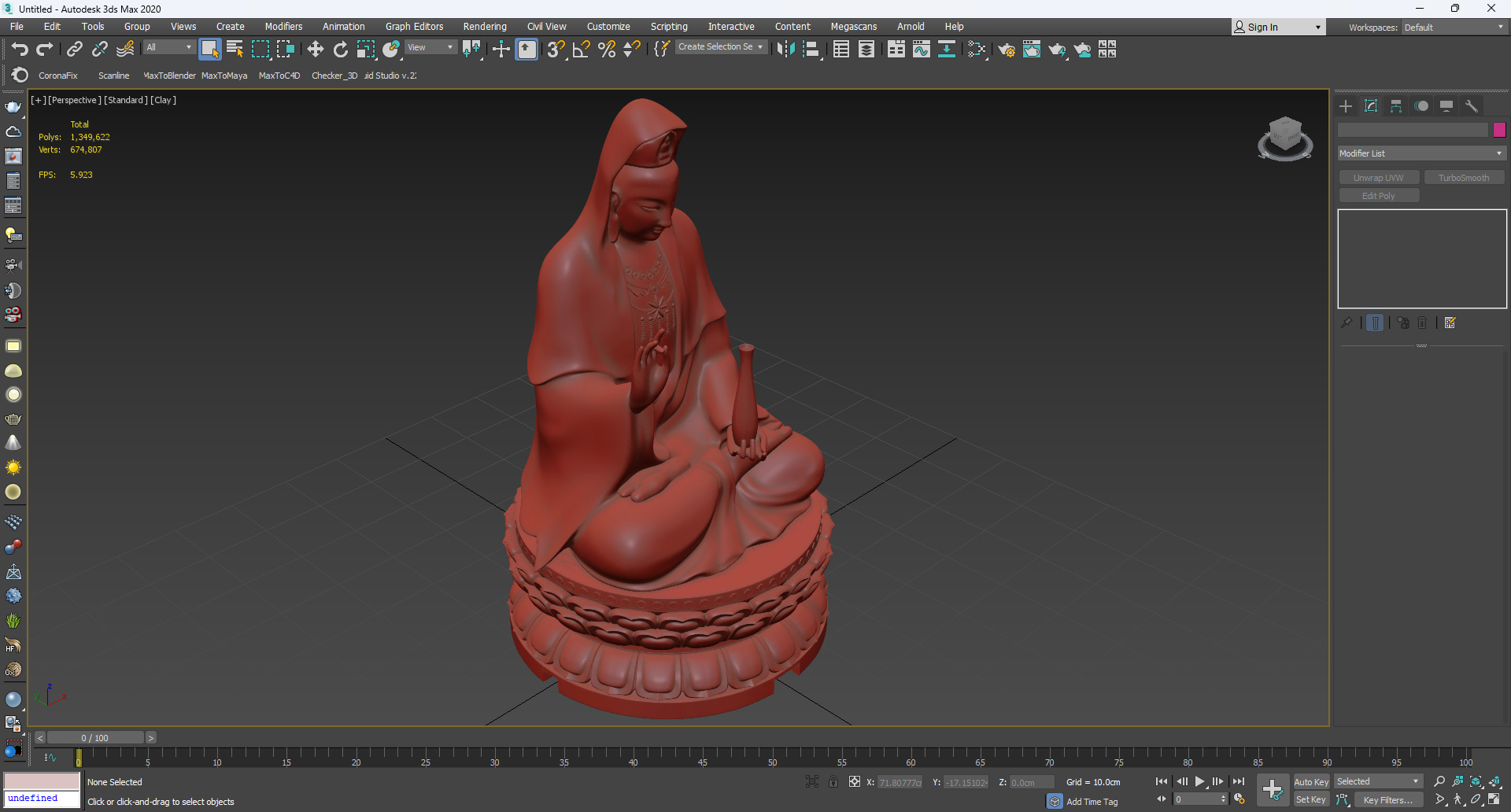Open the Scripting menu
Screen dimensions: 1511x812
click(x=669, y=27)
